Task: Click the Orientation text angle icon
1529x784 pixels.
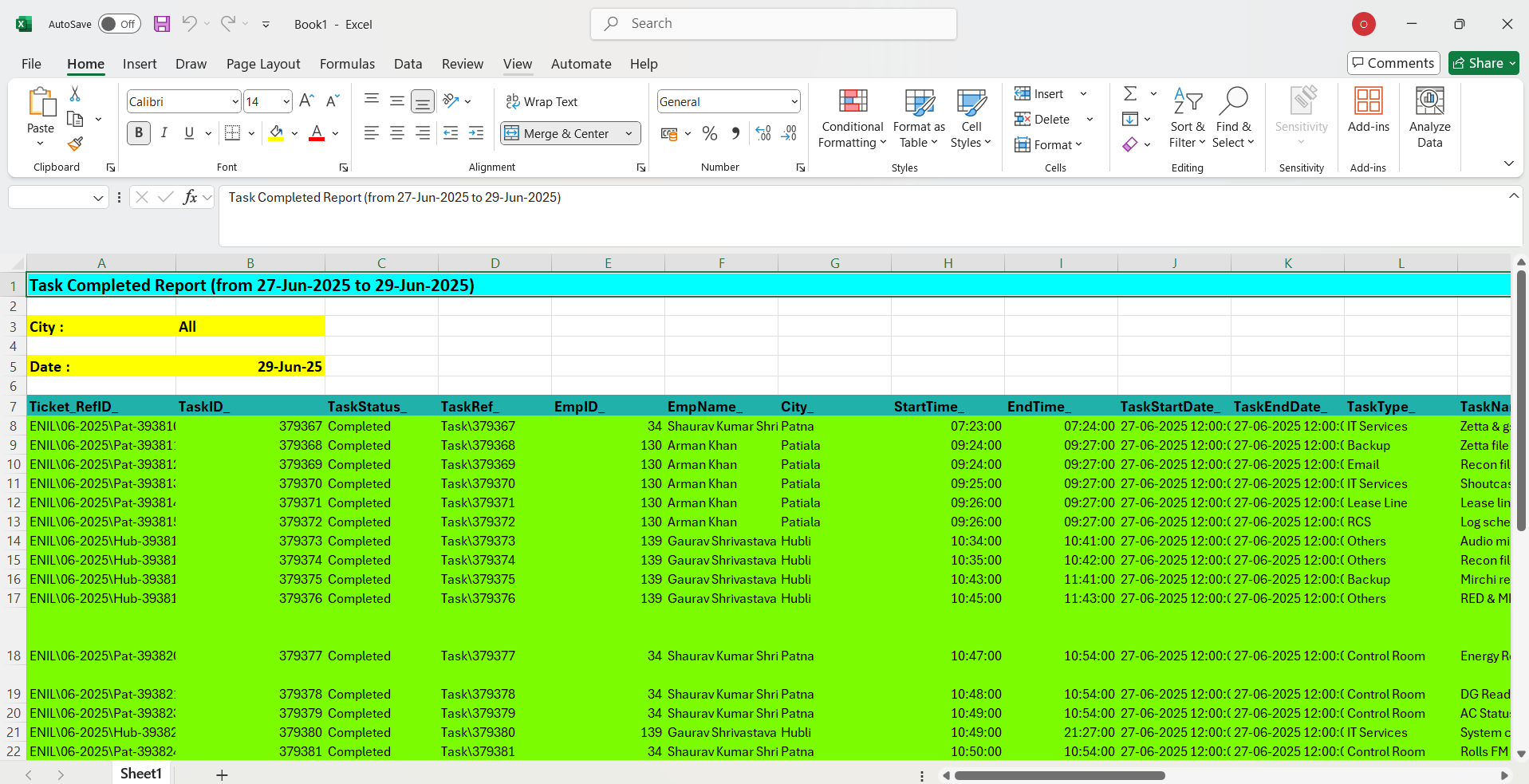Action: point(451,100)
